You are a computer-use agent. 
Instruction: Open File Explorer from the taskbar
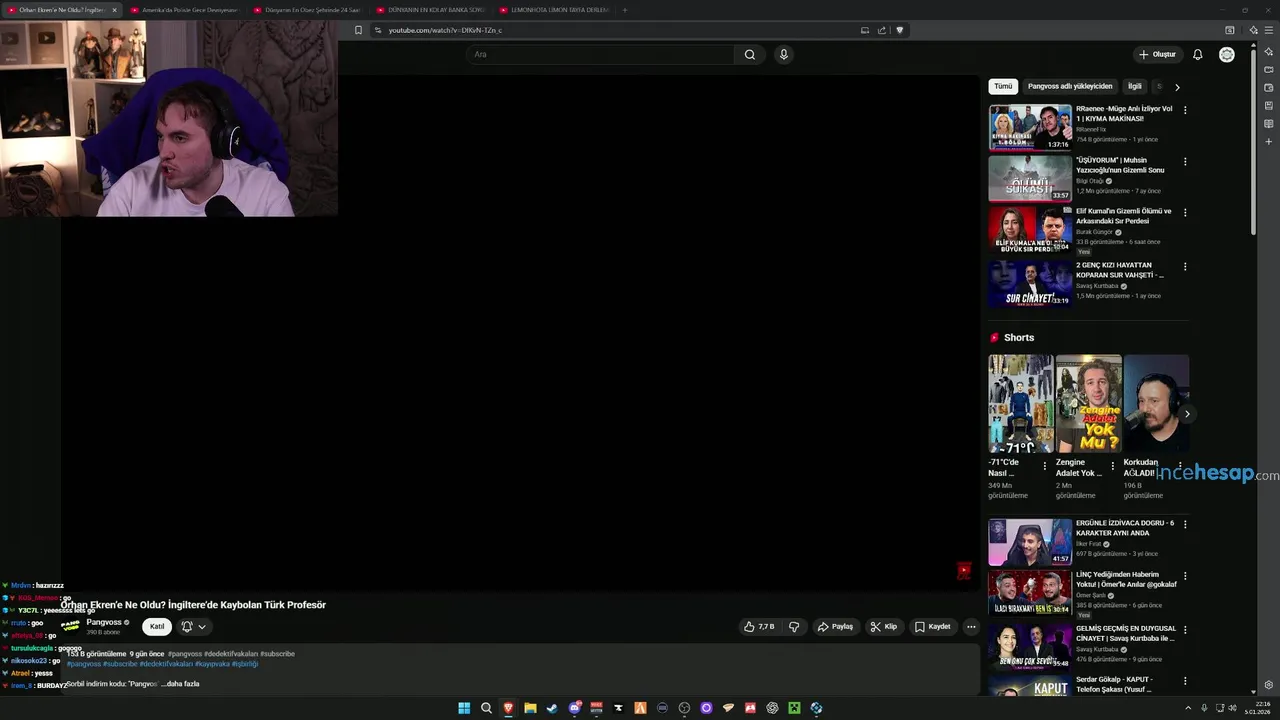click(530, 708)
